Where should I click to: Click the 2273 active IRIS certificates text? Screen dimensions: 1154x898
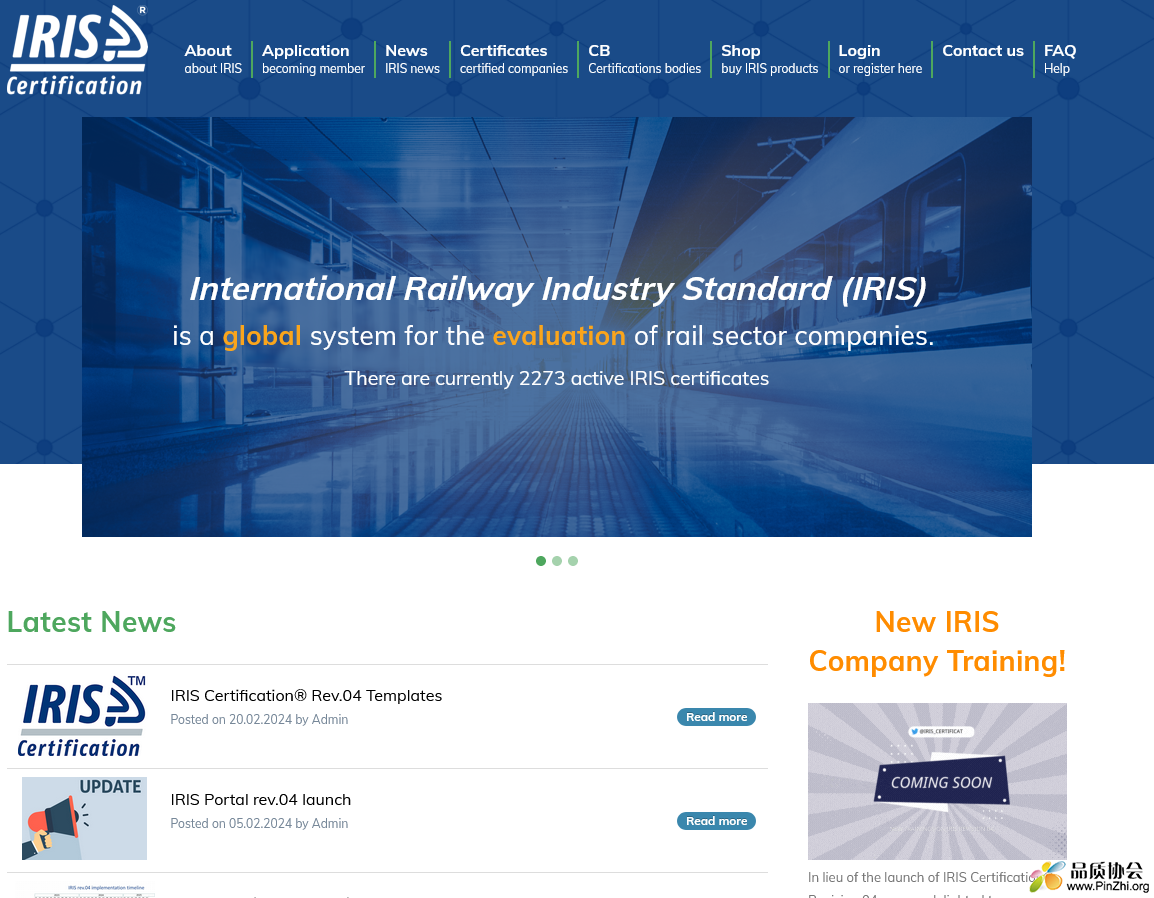(556, 378)
